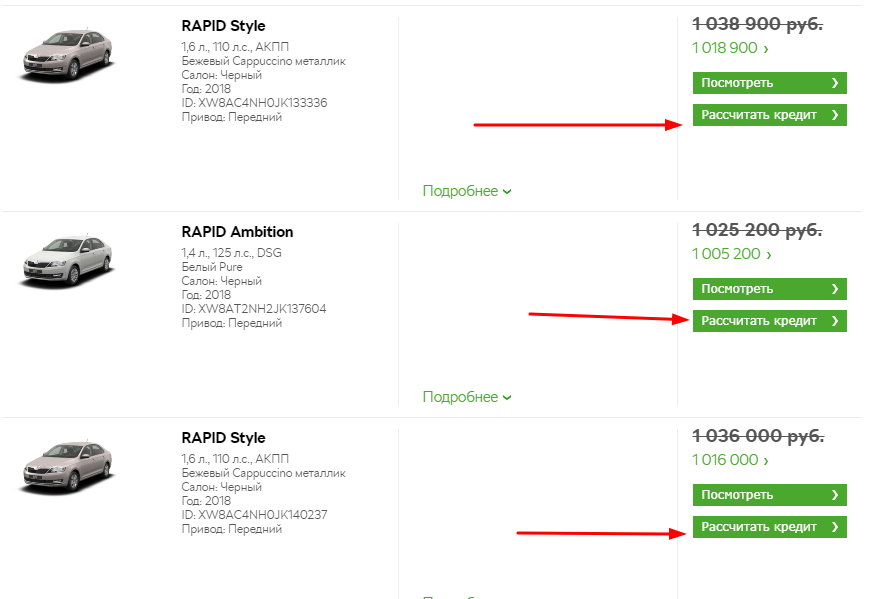Click Рассчитать кредит for RAPID Ambition
884x599 pixels.
click(770, 321)
